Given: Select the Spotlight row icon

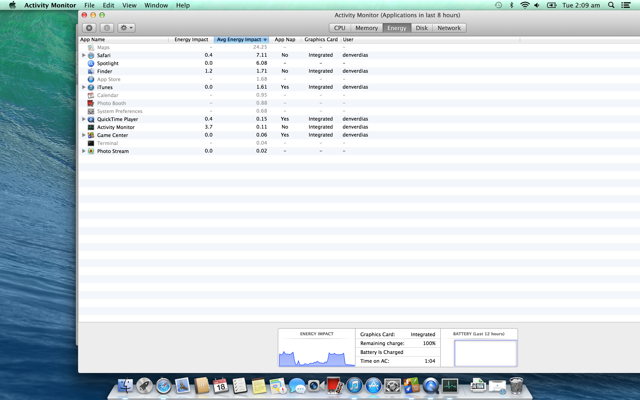Looking at the screenshot, I should pos(91,63).
